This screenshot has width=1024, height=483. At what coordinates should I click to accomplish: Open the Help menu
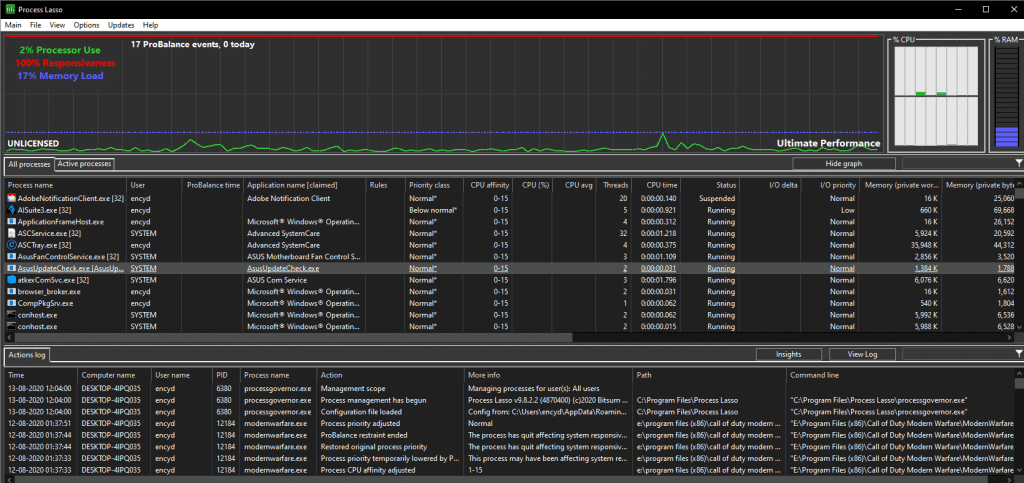pyautogui.click(x=150, y=25)
